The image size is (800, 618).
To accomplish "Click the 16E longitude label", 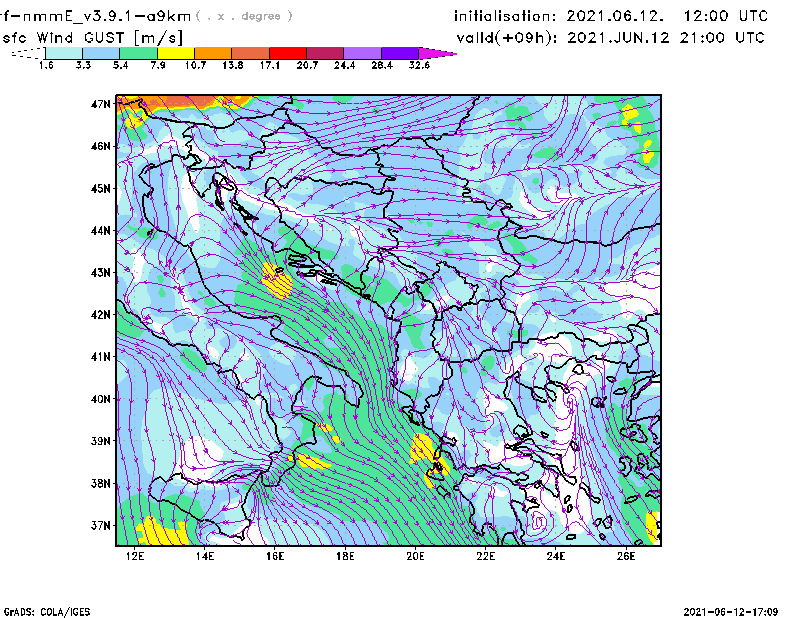I will 275,556.
